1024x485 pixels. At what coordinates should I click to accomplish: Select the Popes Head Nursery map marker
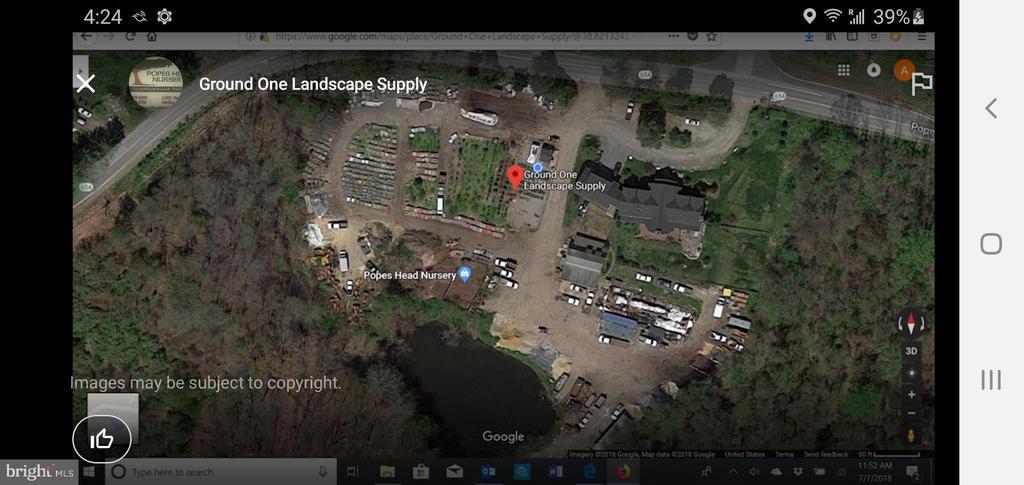click(465, 274)
